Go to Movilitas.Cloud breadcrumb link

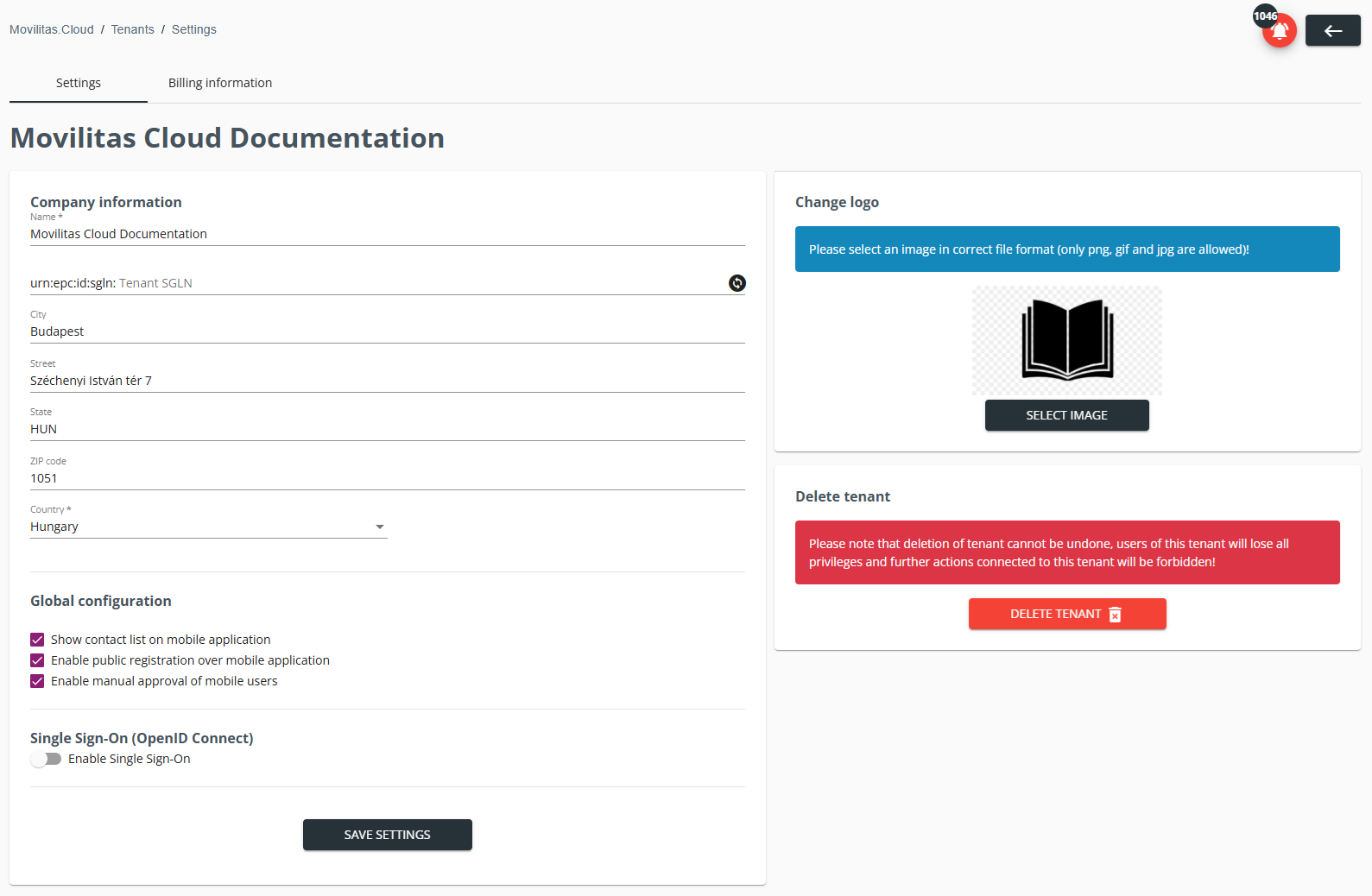[52, 29]
